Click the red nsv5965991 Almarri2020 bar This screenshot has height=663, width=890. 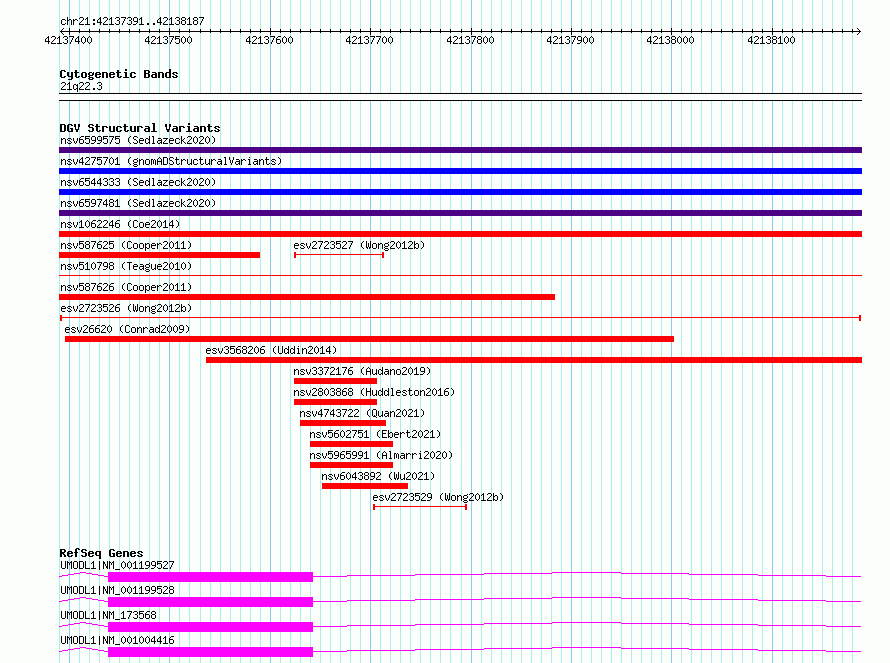point(351,465)
